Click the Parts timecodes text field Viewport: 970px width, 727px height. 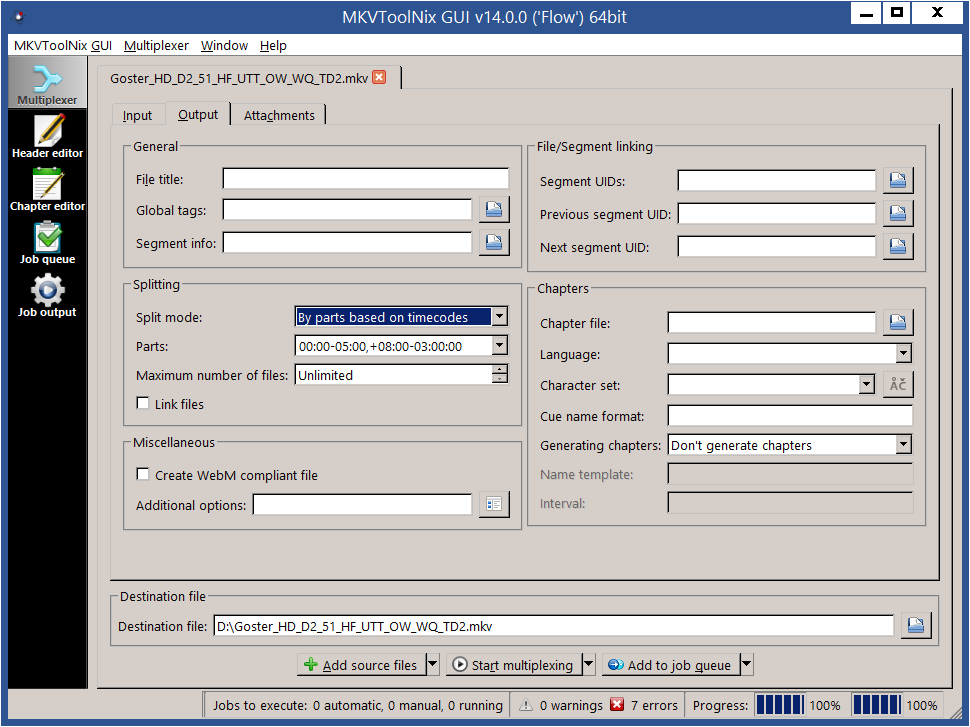[394, 346]
